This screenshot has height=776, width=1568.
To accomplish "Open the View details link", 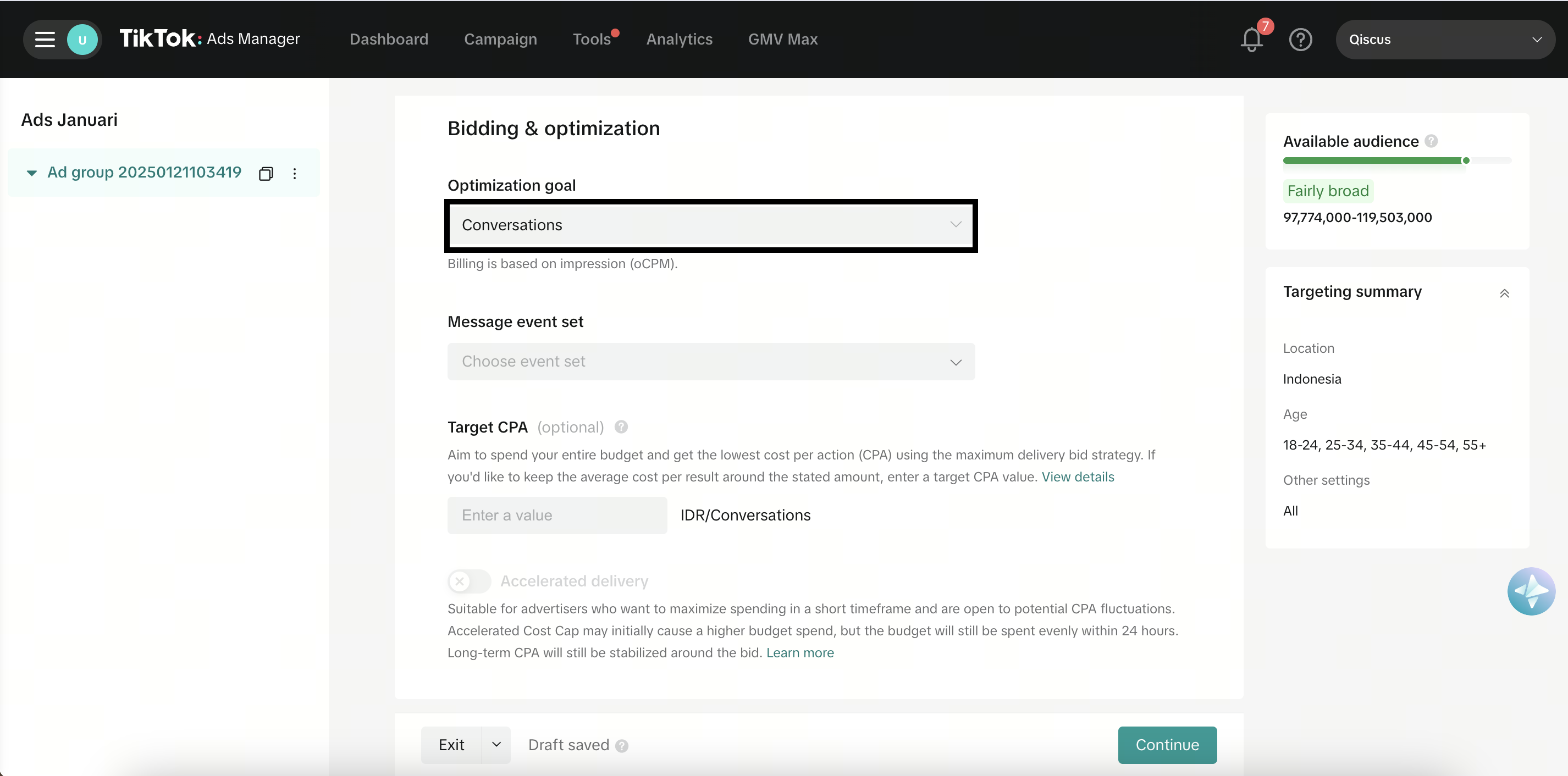I will (x=1078, y=476).
